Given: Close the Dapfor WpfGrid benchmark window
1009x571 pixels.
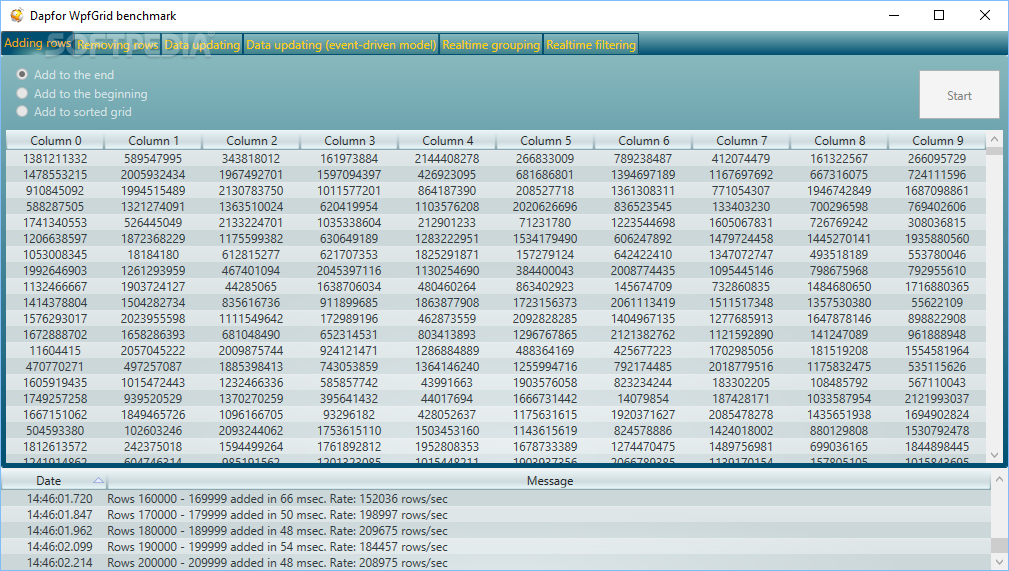Looking at the screenshot, I should click(985, 15).
